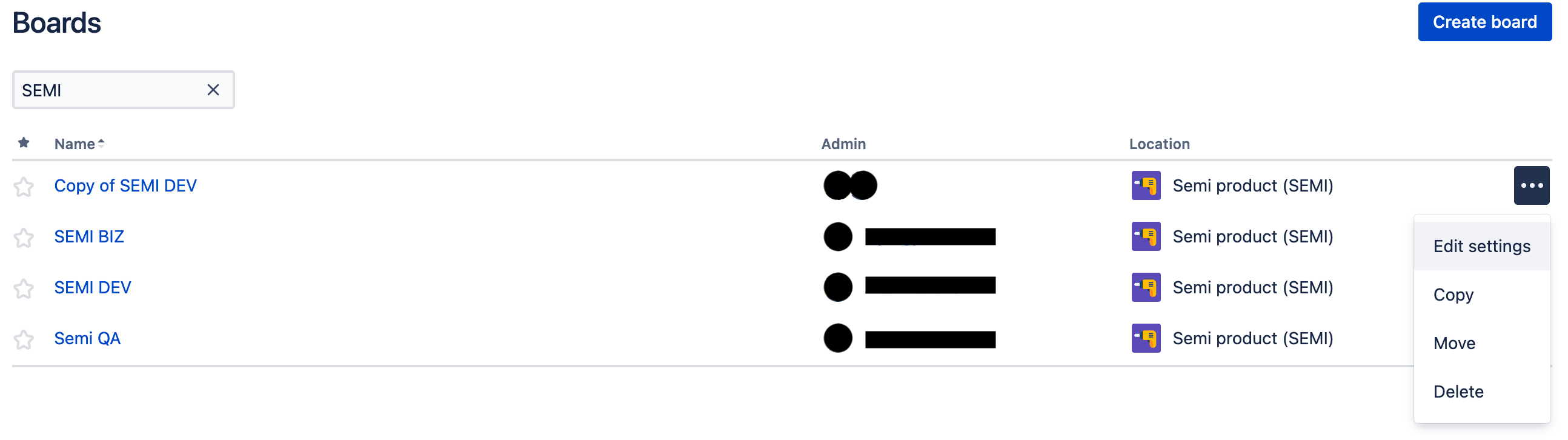Click the Semi product project icon beside SEMI BIZ
1568x440 pixels.
(x=1147, y=236)
